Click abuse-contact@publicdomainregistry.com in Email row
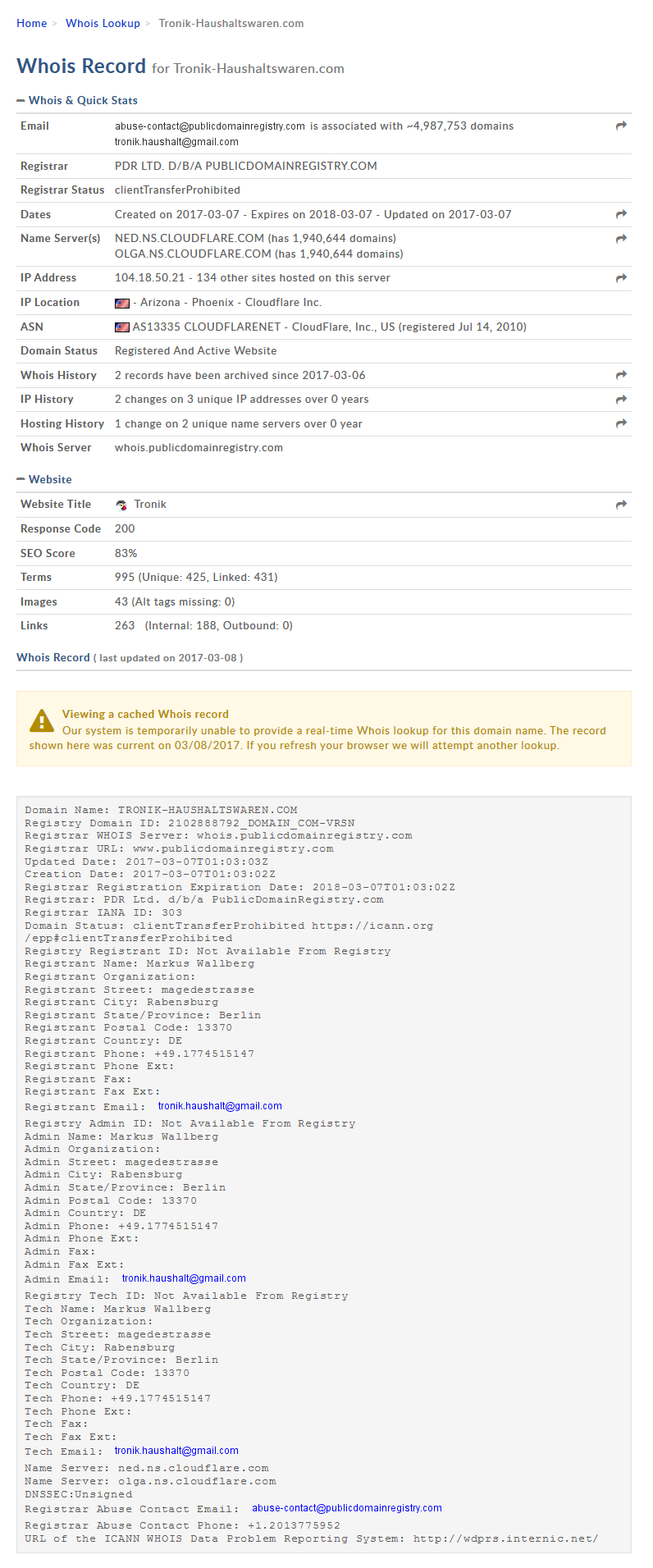 [x=210, y=126]
